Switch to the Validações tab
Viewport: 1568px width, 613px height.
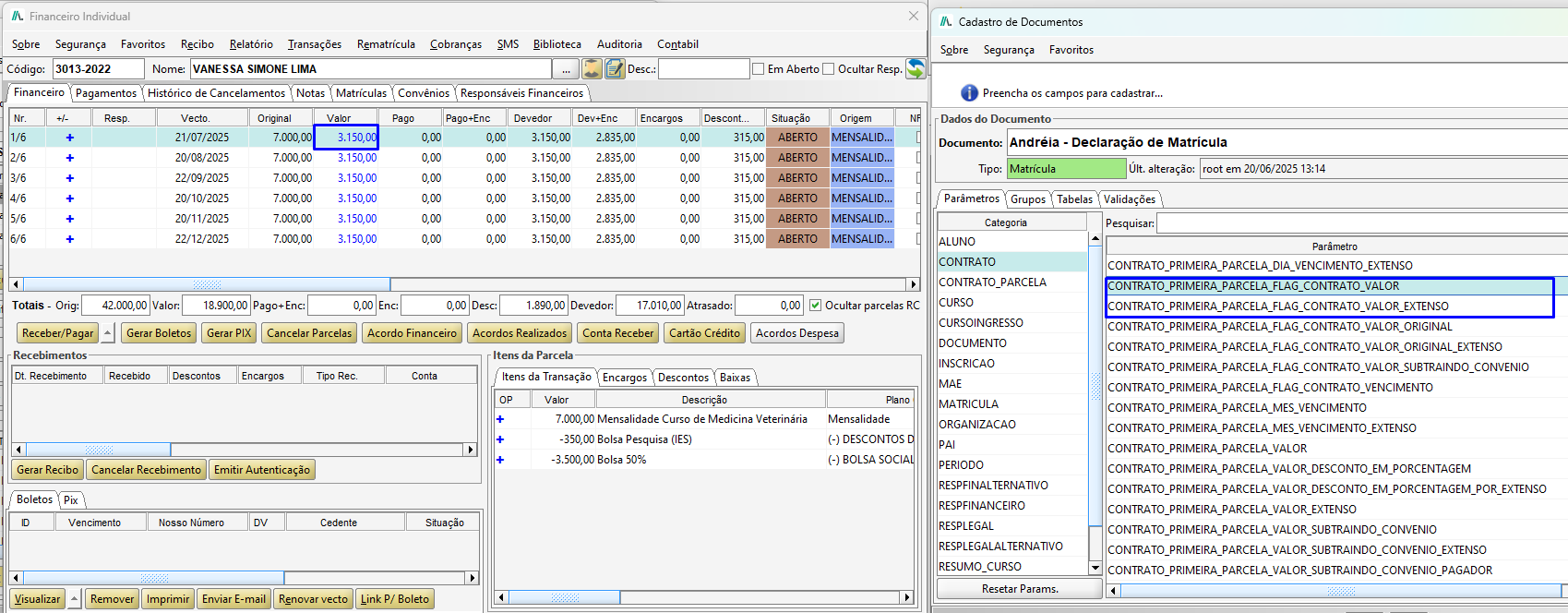(x=1130, y=199)
